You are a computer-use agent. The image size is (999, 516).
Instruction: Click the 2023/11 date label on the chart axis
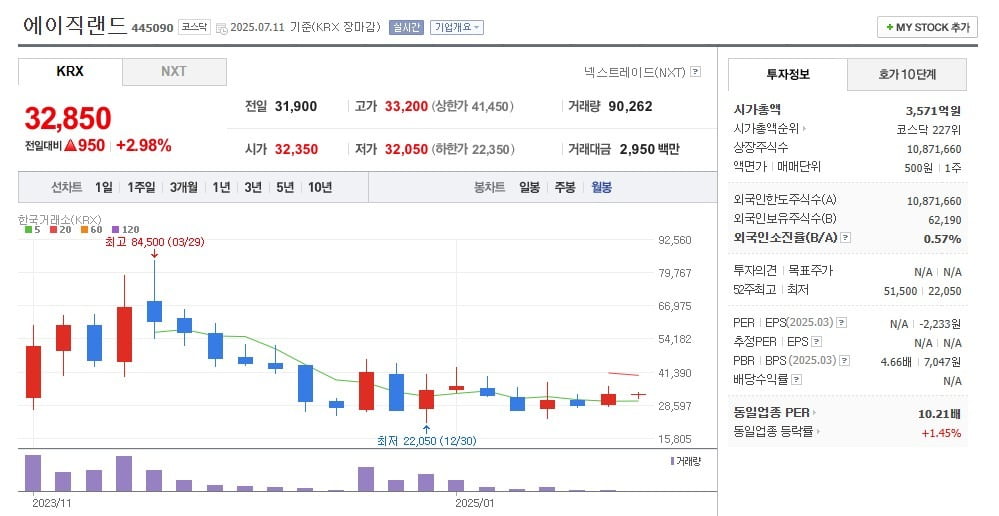(52, 503)
